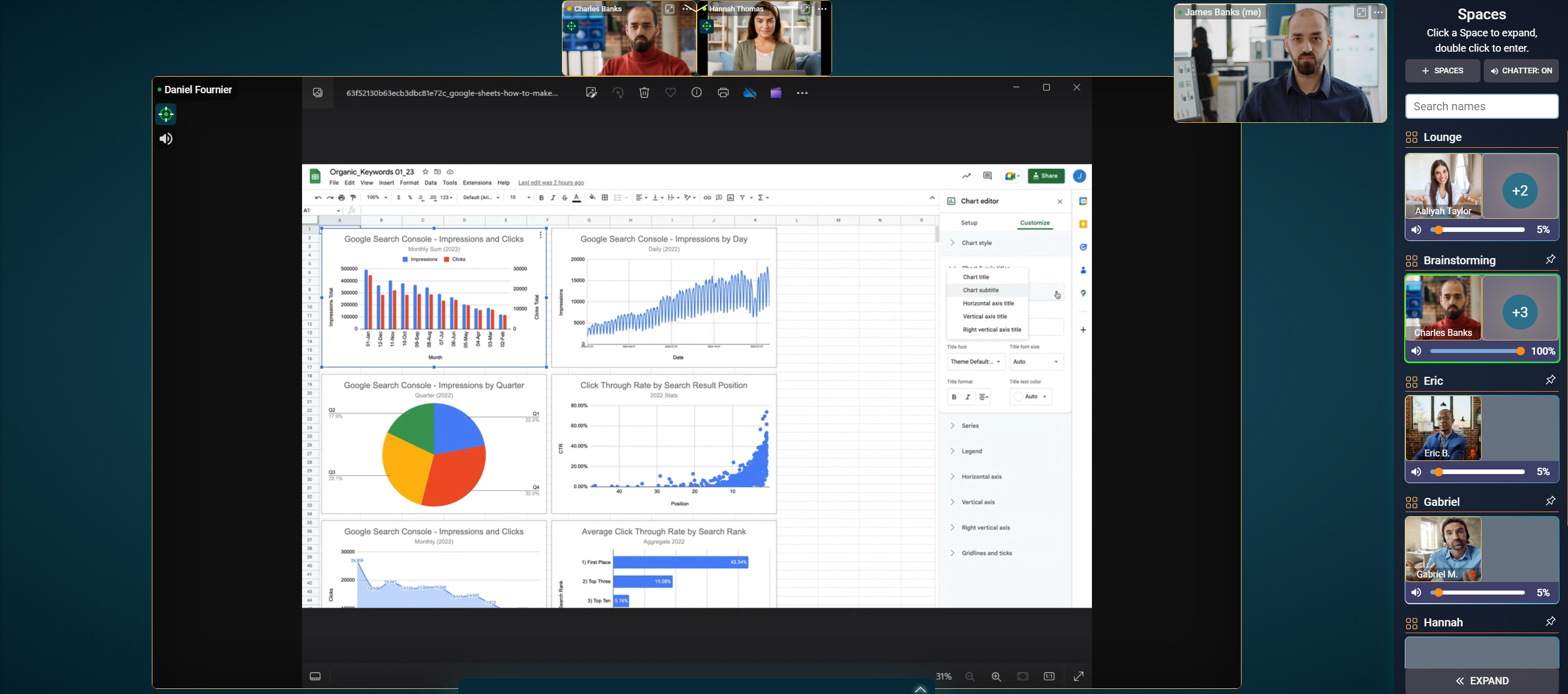This screenshot has height=694, width=1568.
Task: Click the delete trash icon in viewer toolbar
Action: coord(644,93)
